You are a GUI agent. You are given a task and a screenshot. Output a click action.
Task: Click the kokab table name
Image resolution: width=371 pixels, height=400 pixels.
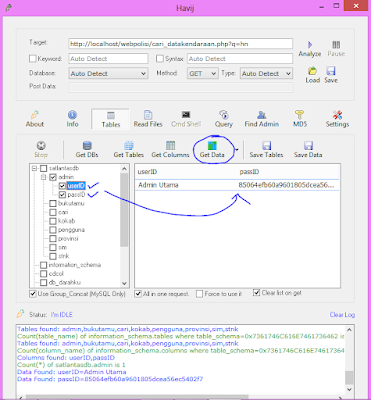(x=66, y=221)
